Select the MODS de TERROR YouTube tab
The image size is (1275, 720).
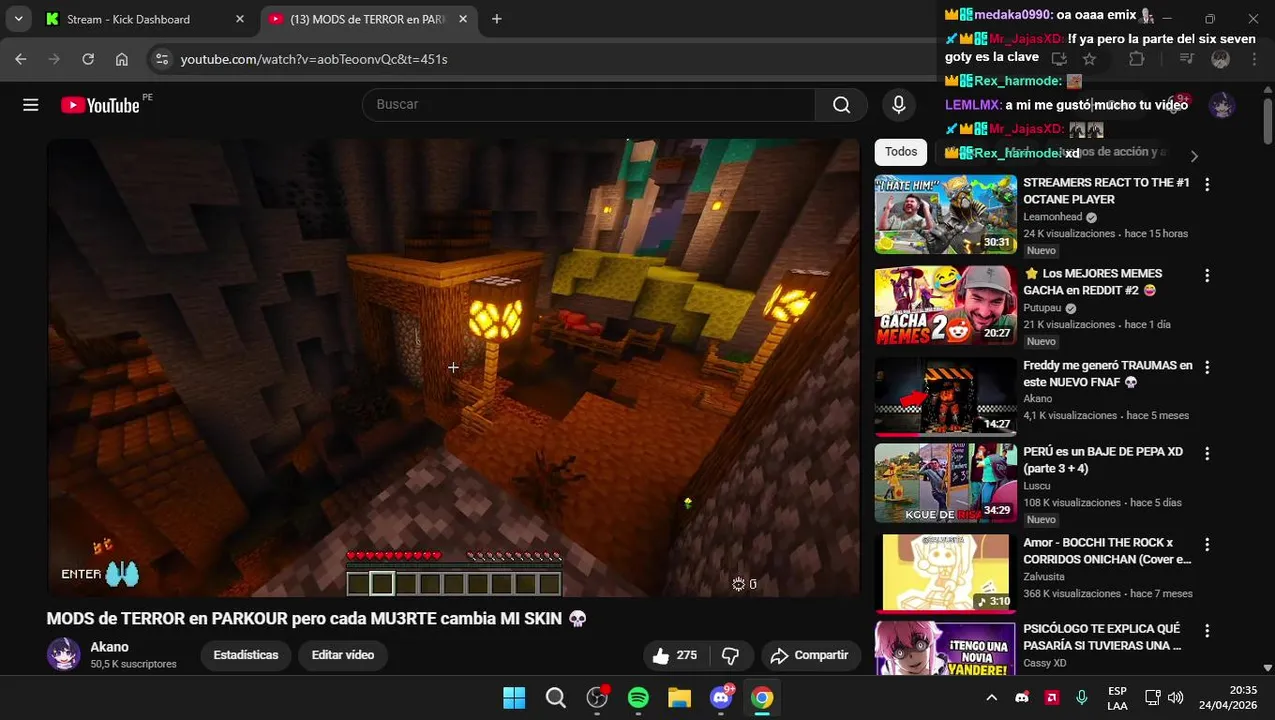[x=367, y=19]
